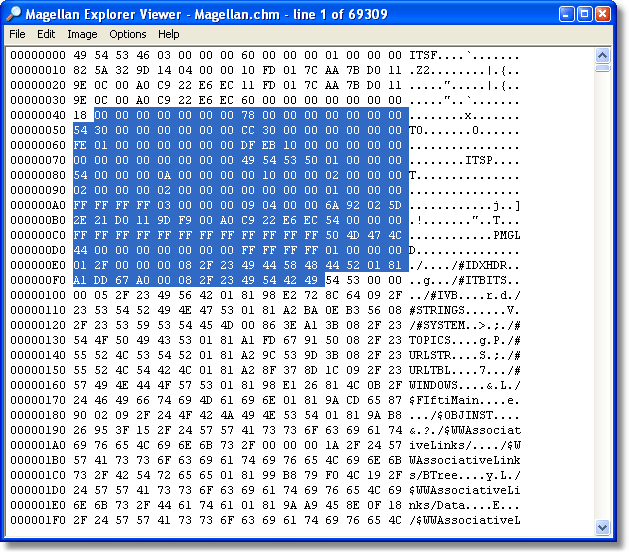Click ASCII text '#IDXHDR' in row 000000E0
Viewport: 629px width, 554px height.
pos(482,266)
